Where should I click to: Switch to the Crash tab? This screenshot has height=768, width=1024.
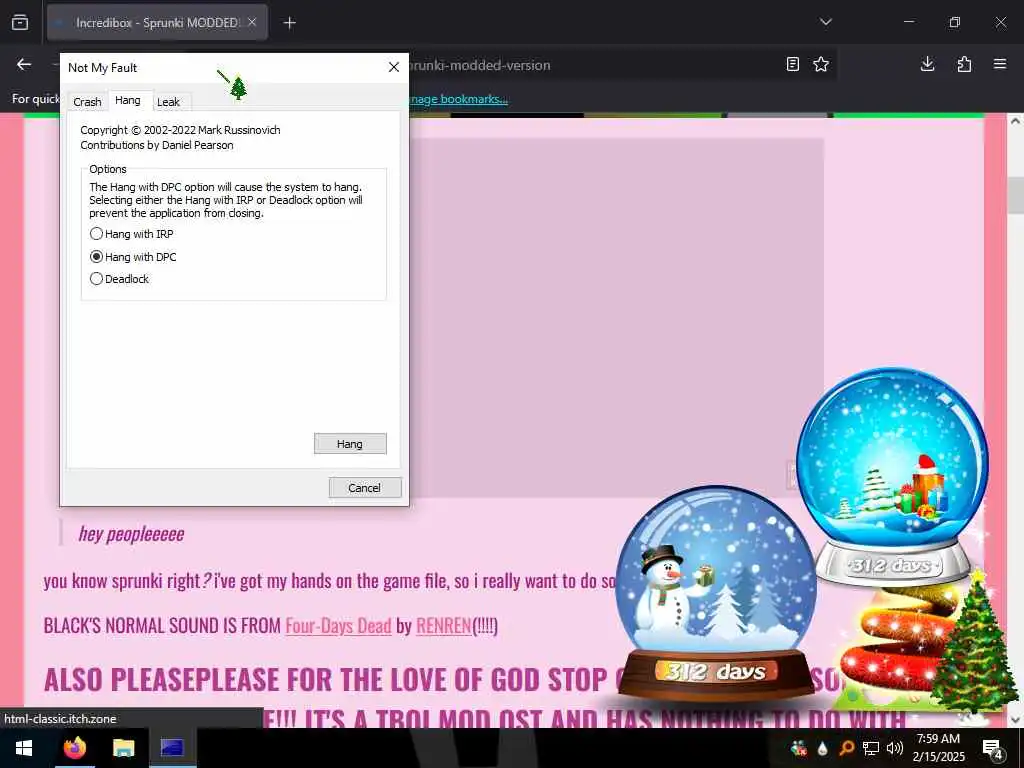coord(88,102)
